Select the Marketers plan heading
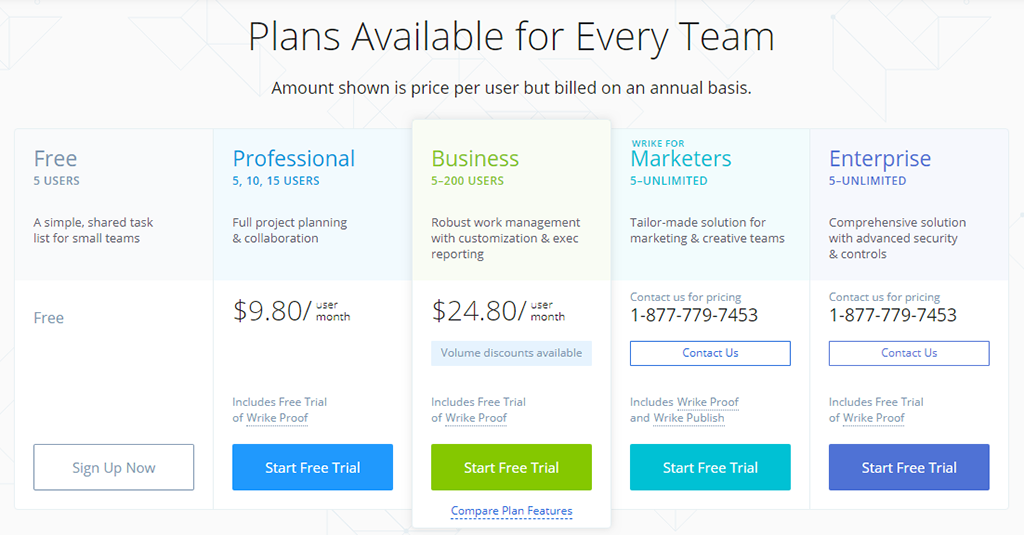Screen dimensions: 1024x535 680,159
